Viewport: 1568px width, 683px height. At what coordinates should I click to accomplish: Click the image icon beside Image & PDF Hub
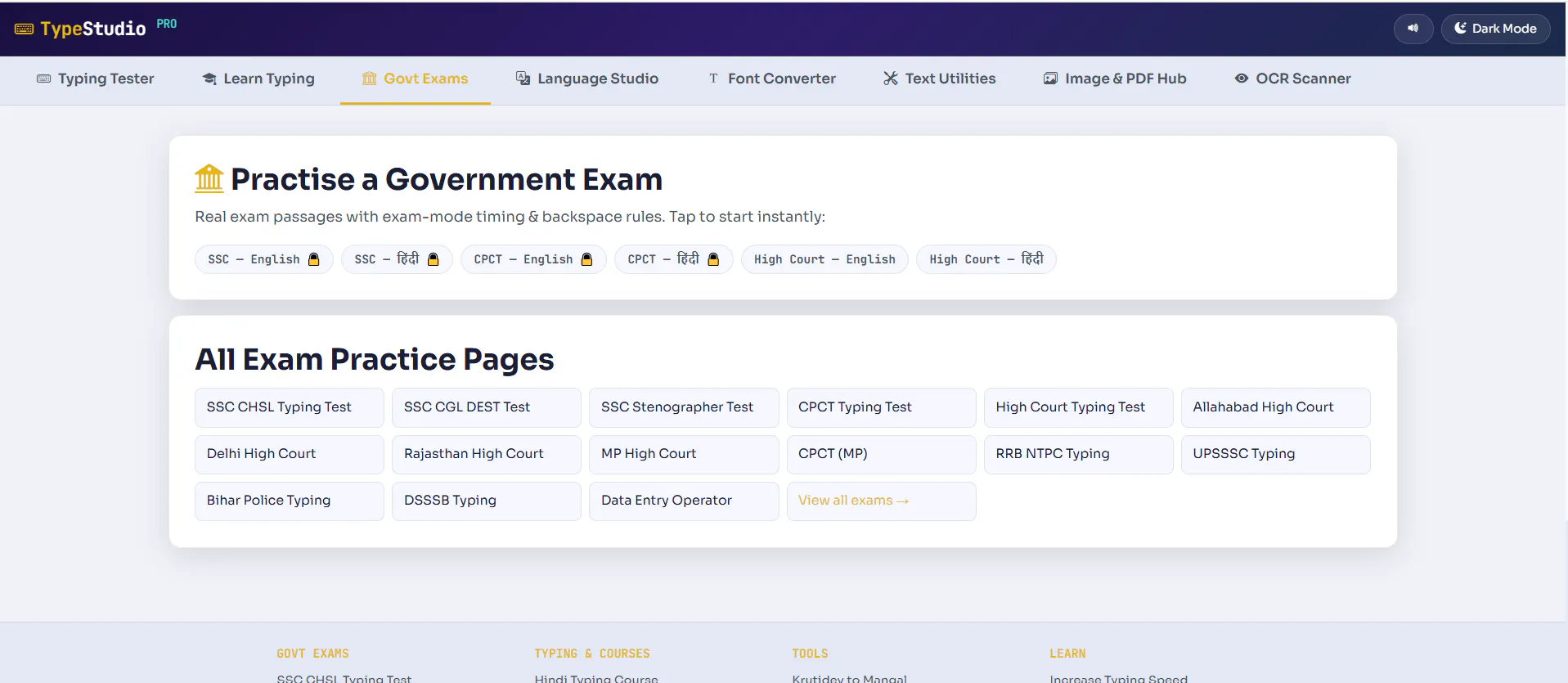point(1050,79)
